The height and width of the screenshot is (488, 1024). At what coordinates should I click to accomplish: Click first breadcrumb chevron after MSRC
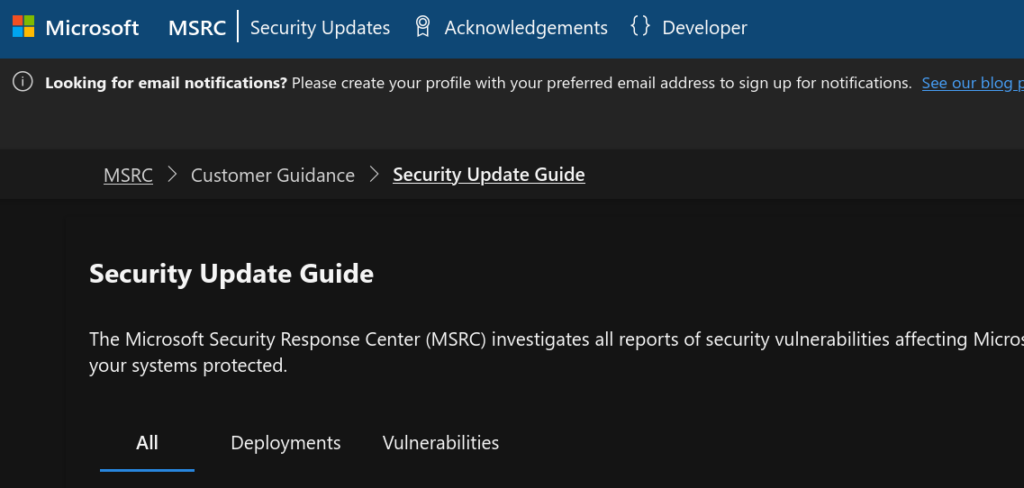coord(172,174)
